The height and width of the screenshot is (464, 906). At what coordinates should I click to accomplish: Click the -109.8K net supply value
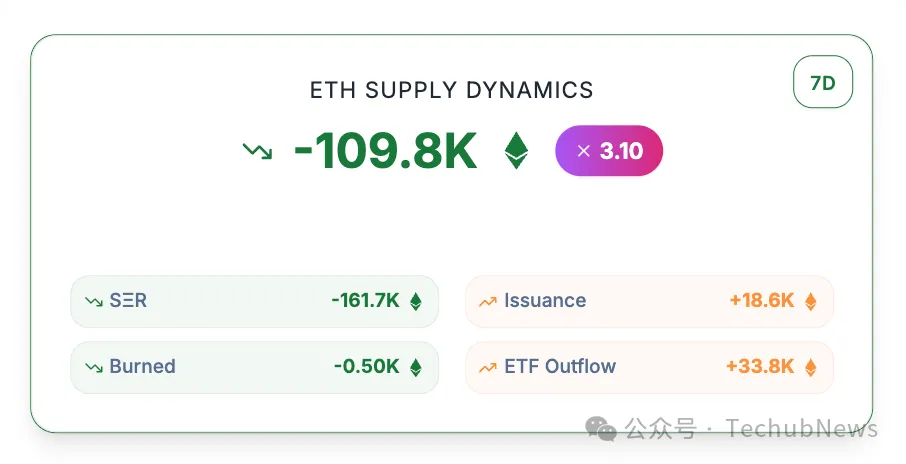coord(385,152)
